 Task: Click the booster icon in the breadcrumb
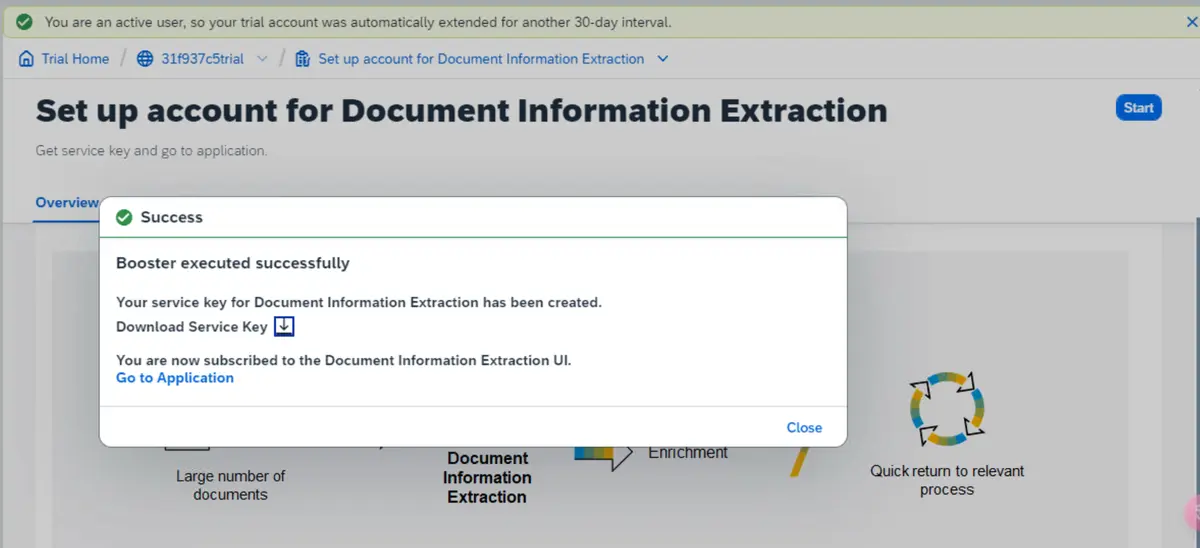303,59
